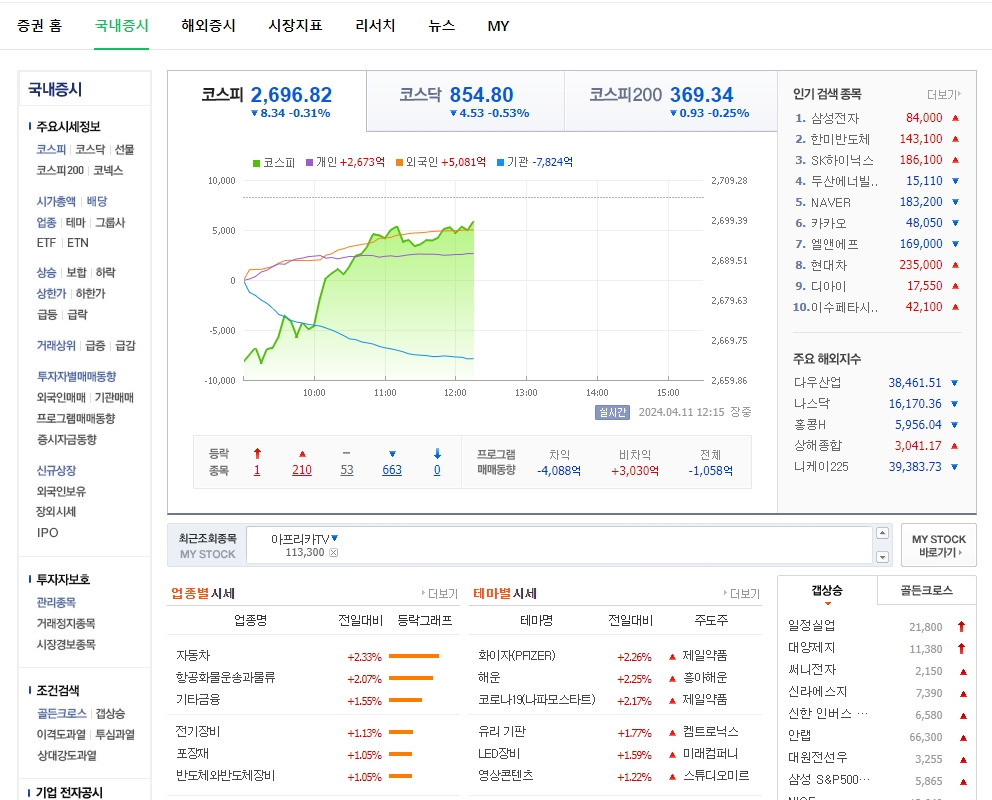
Task: Remove 아프리카TV from recent stocks
Action: pos(333,553)
